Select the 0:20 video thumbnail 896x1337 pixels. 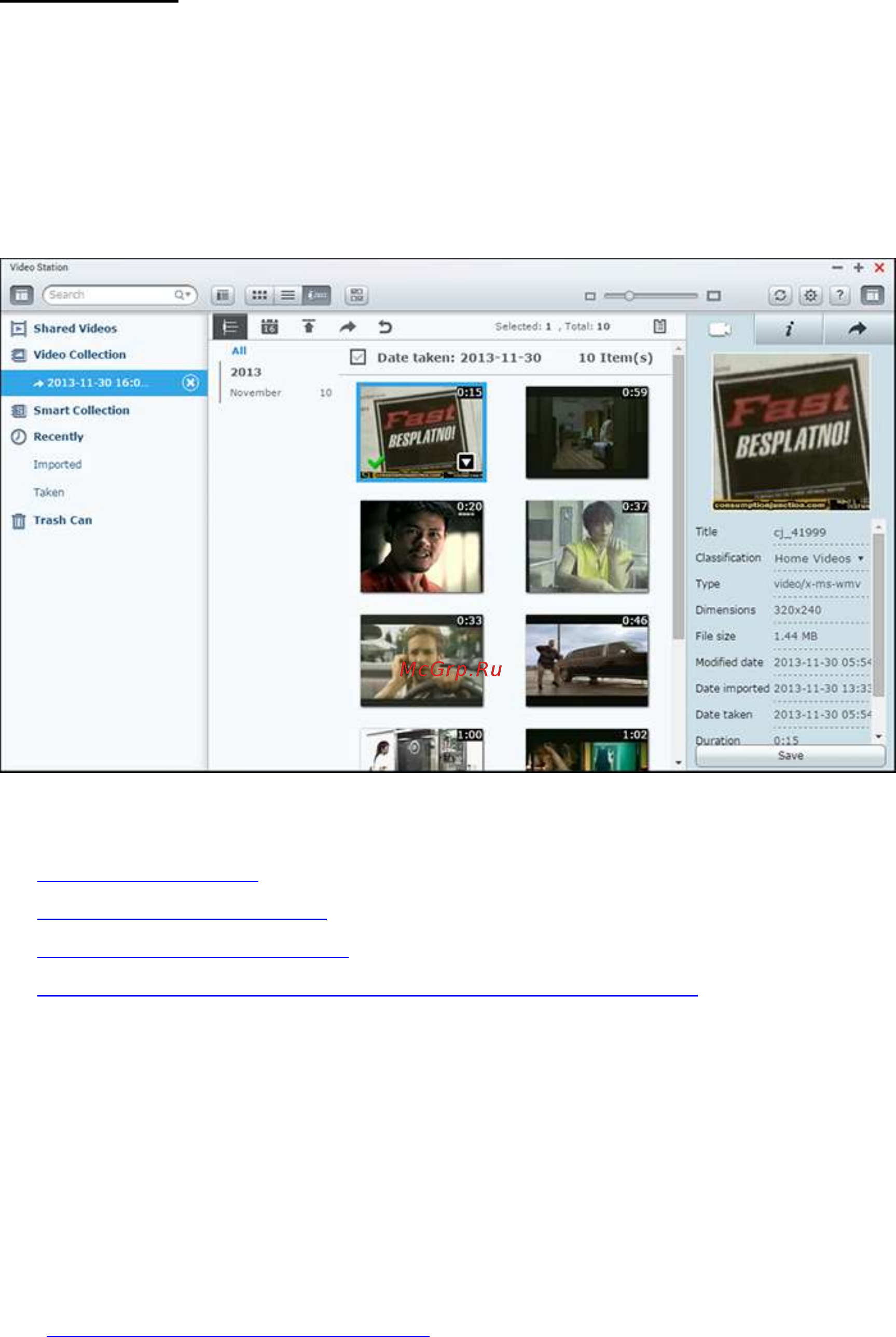click(x=421, y=547)
